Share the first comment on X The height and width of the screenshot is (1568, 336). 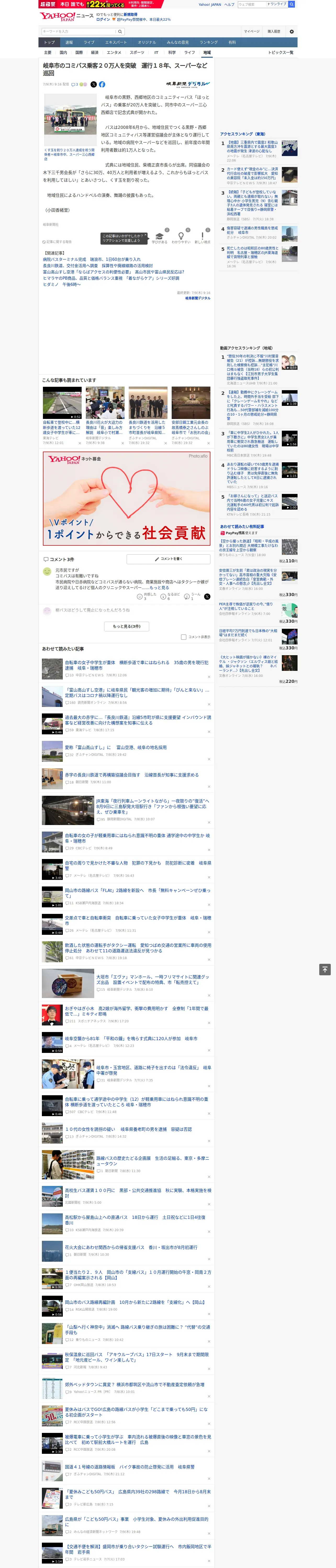(207, 597)
